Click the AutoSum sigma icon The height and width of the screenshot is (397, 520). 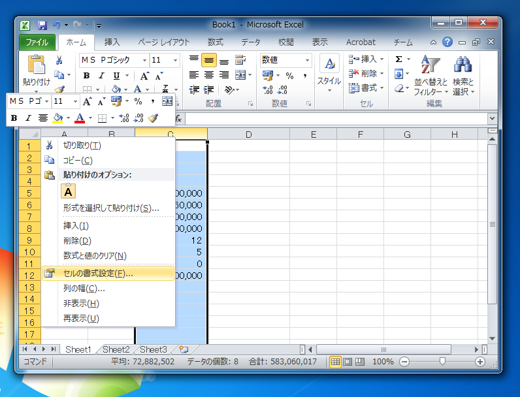pyautogui.click(x=399, y=59)
